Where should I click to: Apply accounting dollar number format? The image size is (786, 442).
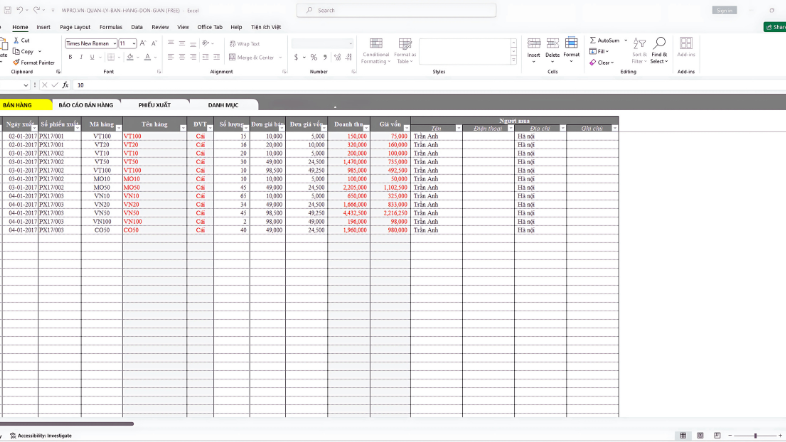tap(296, 57)
